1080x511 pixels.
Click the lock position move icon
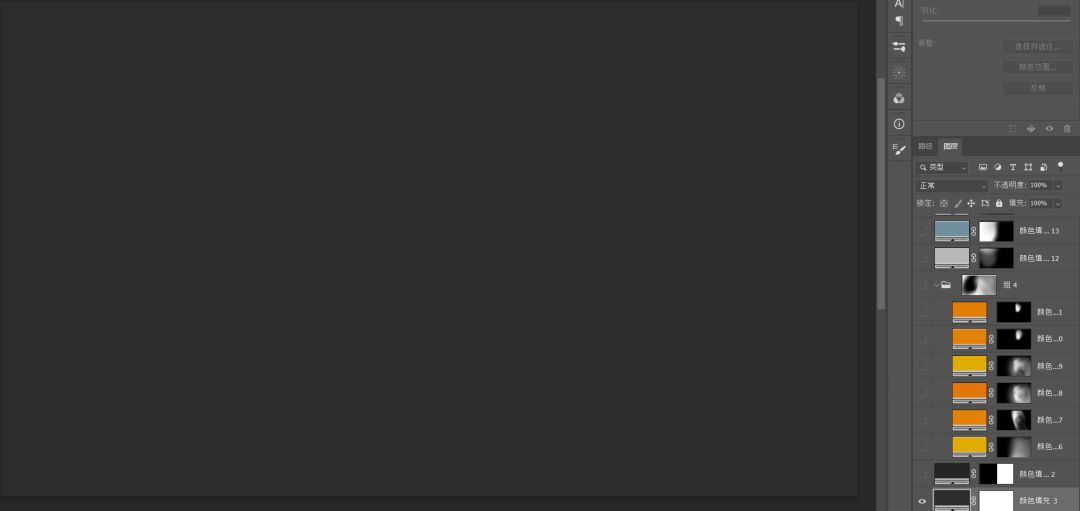[970, 203]
